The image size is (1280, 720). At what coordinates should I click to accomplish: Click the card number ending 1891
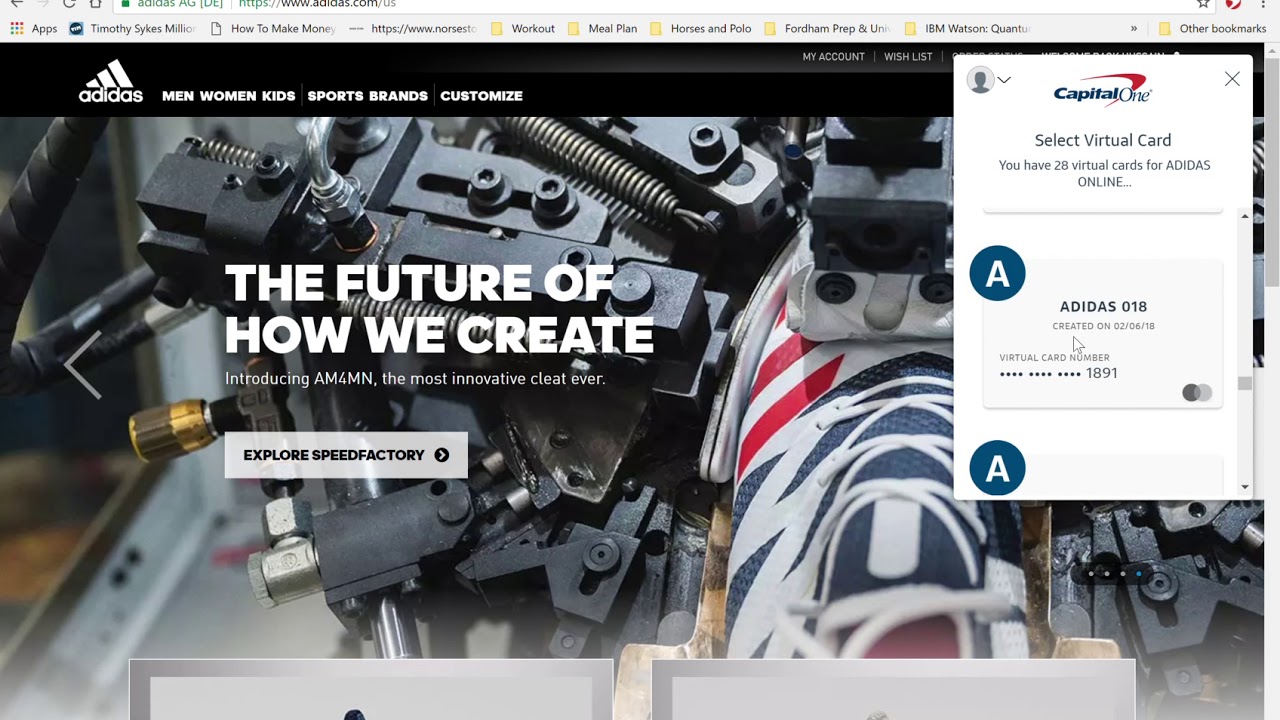(x=1058, y=373)
